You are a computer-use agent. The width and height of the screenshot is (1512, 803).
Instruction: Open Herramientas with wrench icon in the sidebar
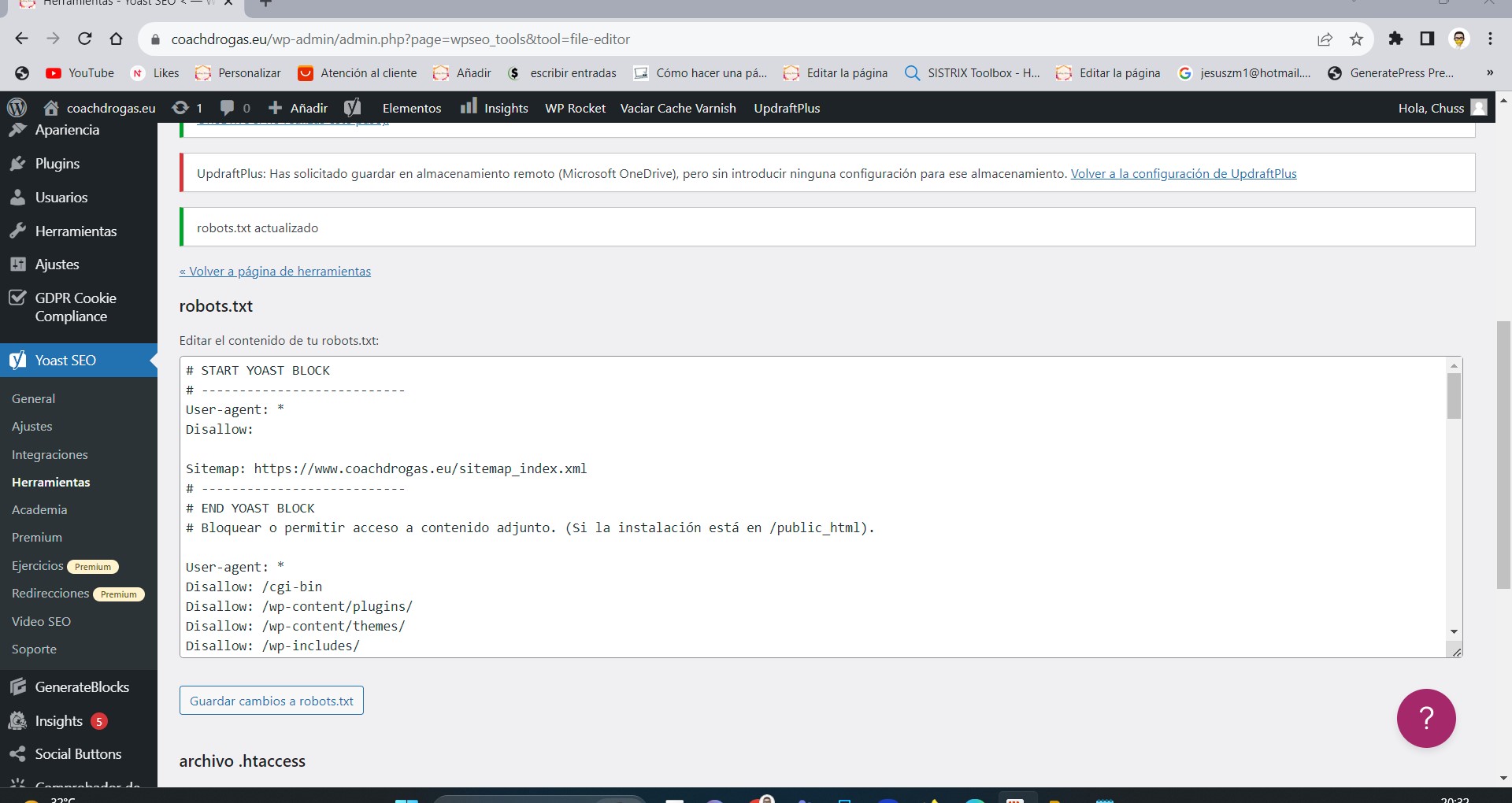(76, 231)
